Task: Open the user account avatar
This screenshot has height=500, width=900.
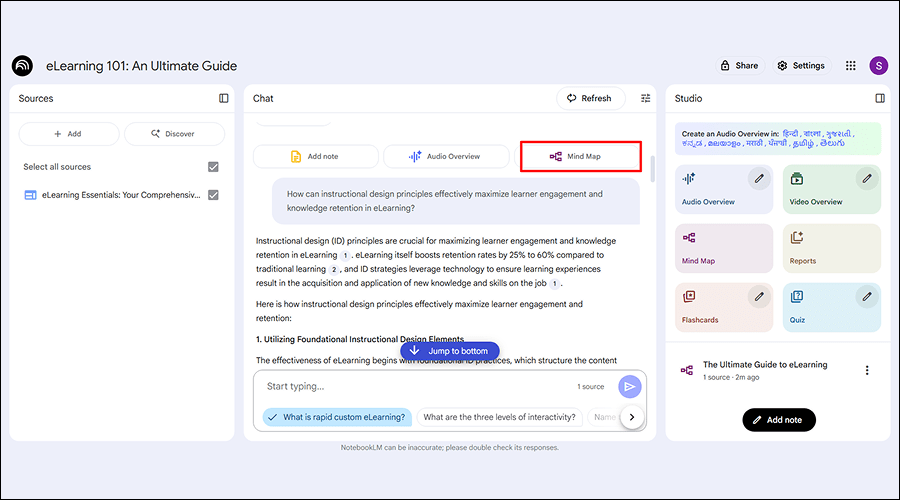Action: [878, 66]
